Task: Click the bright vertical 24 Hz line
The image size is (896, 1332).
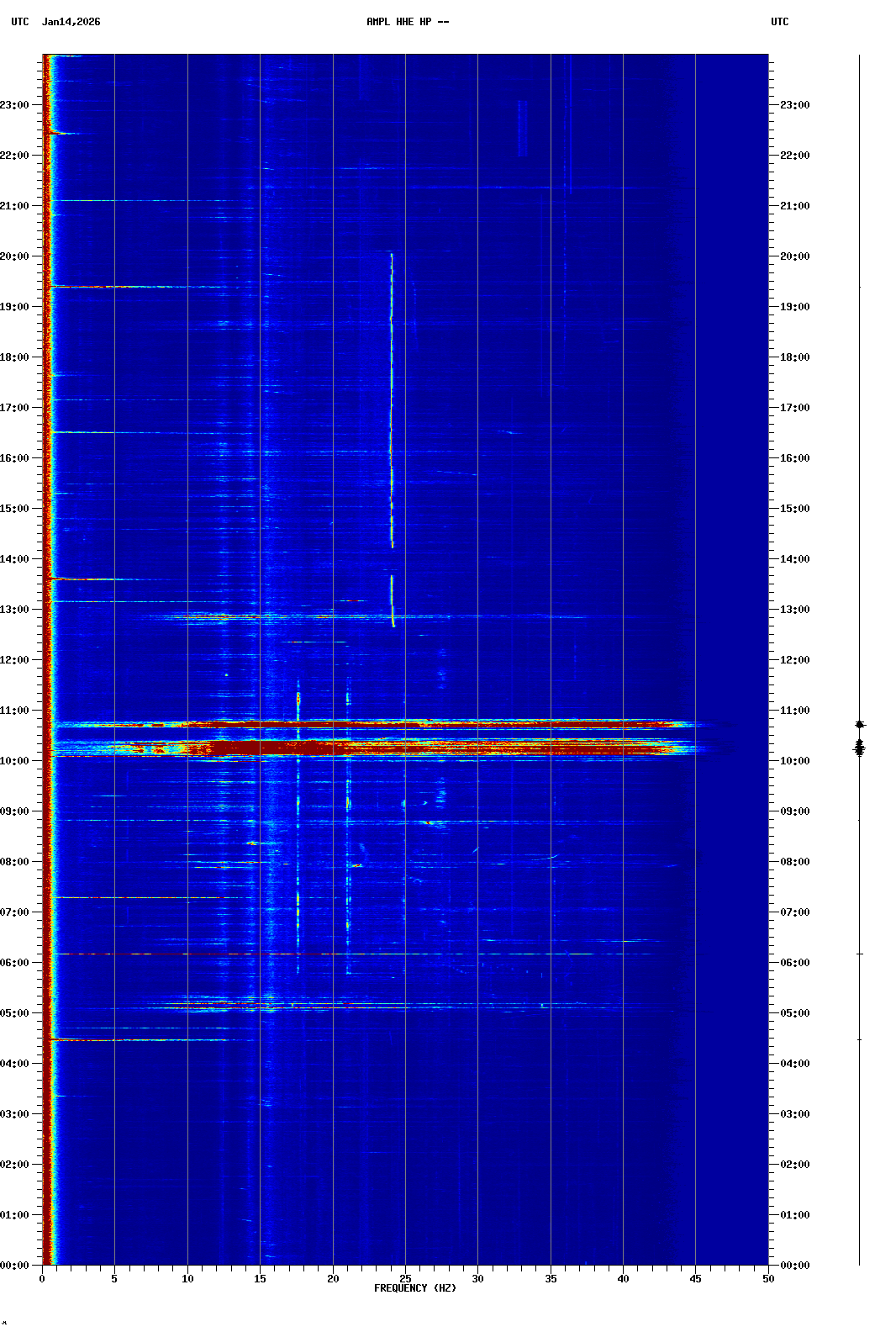Action: (x=392, y=404)
